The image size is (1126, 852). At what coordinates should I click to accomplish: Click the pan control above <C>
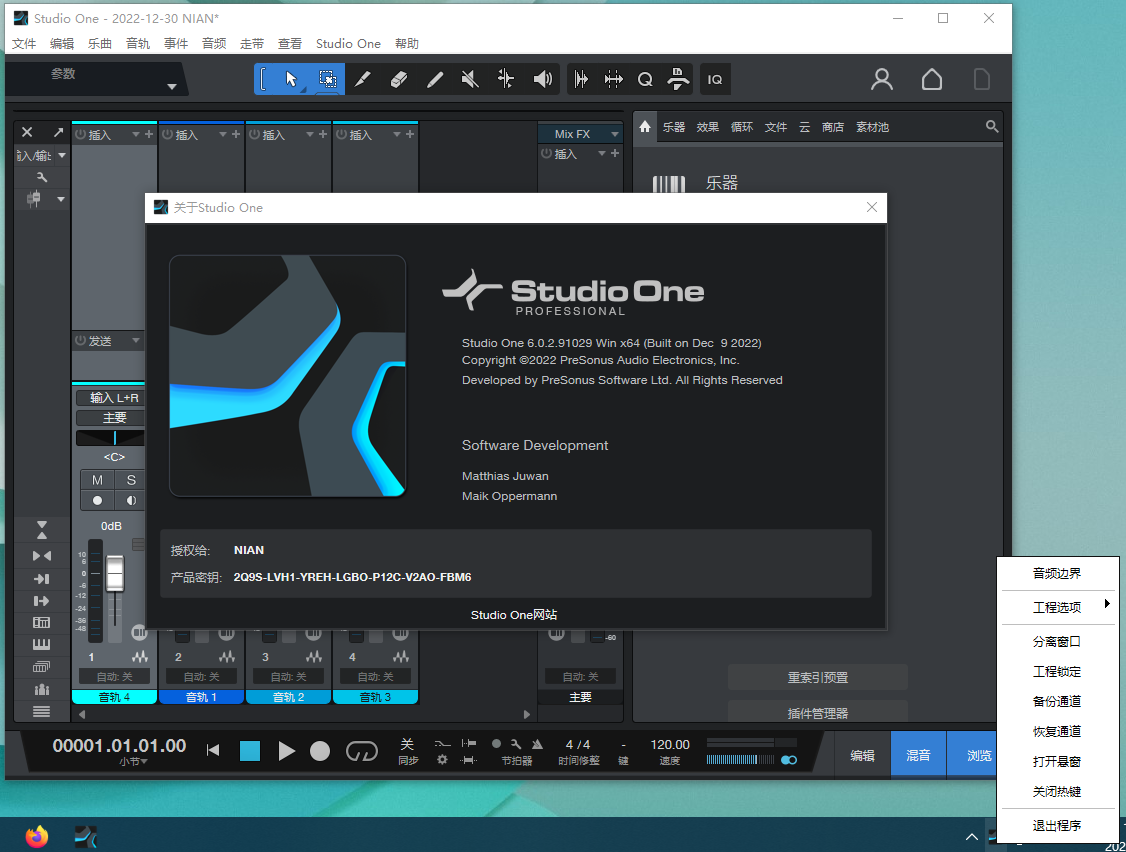[111, 437]
